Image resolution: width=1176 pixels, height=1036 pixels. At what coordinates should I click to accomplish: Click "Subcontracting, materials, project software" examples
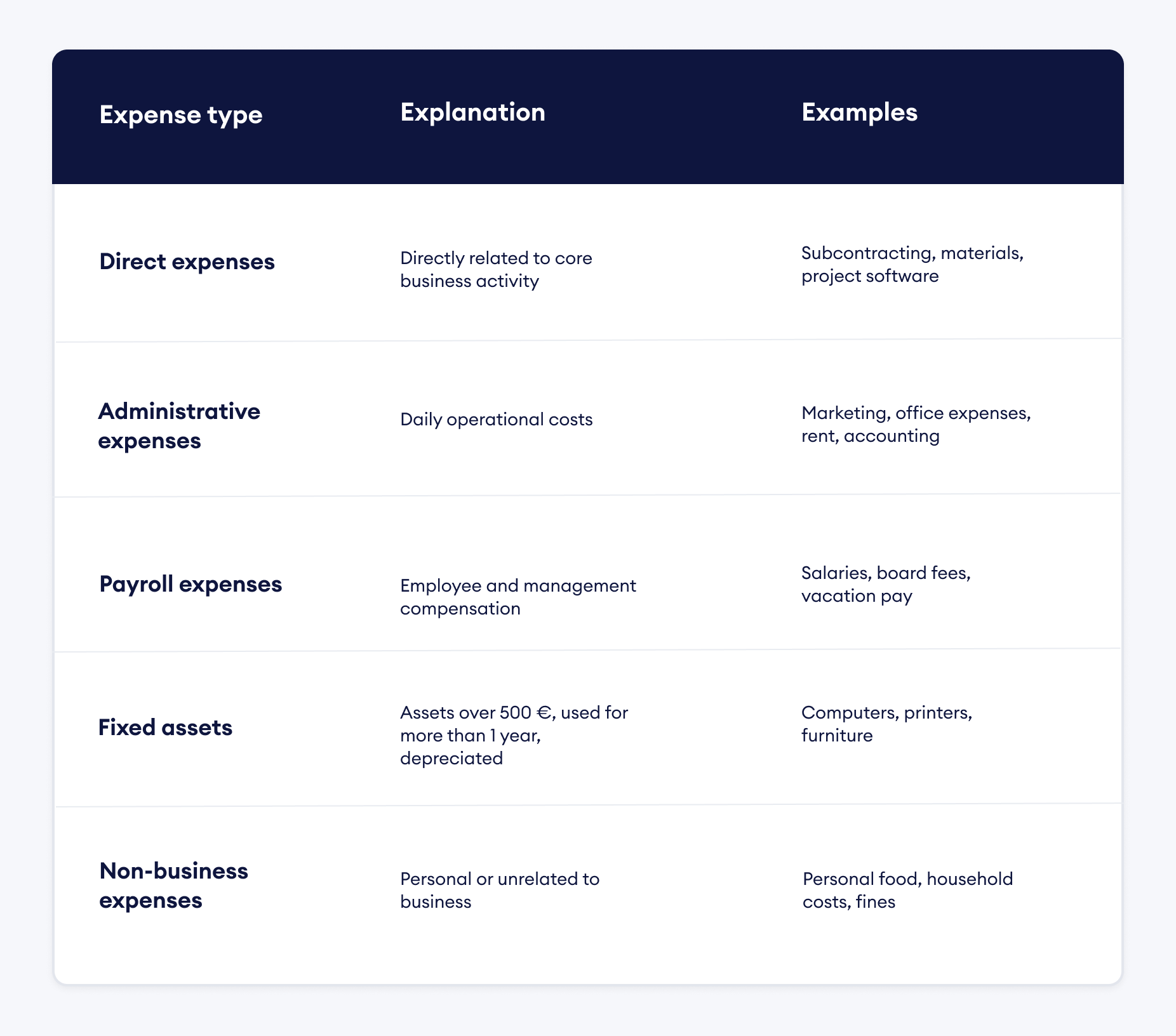(x=912, y=265)
